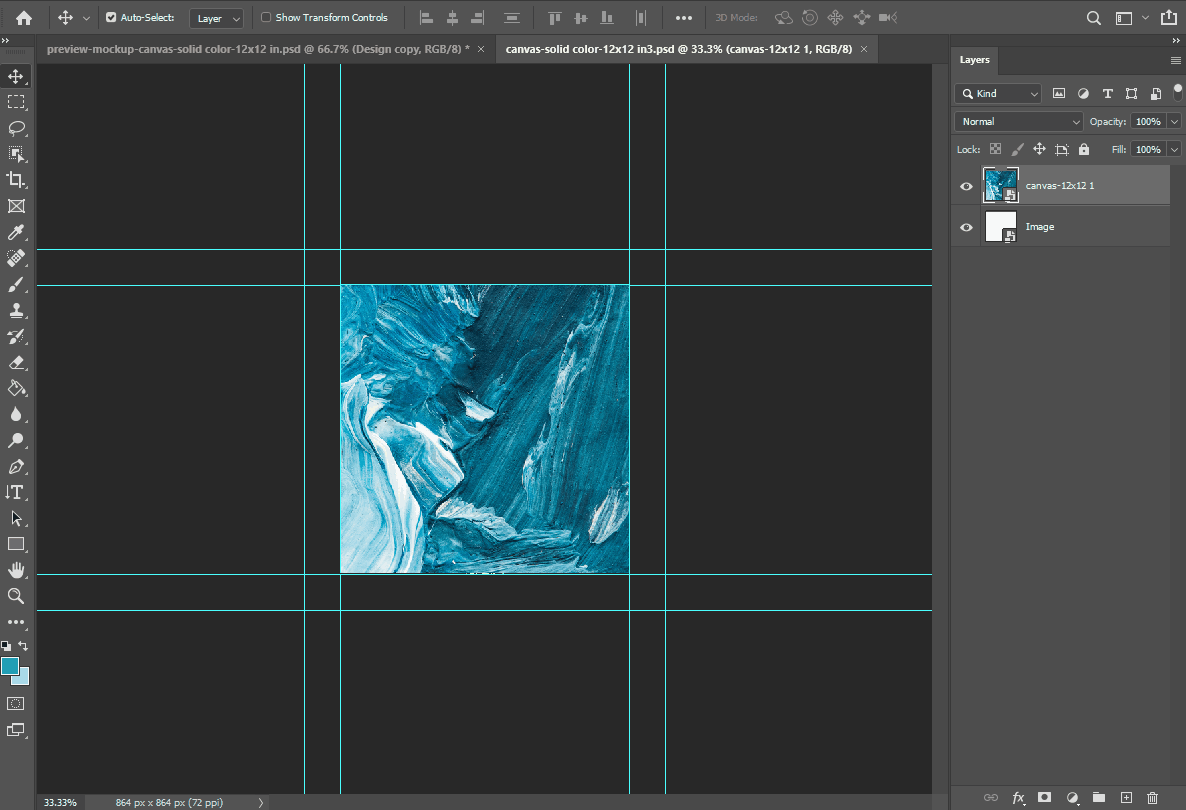Select the Pen tool
This screenshot has width=1186, height=810.
click(16, 467)
